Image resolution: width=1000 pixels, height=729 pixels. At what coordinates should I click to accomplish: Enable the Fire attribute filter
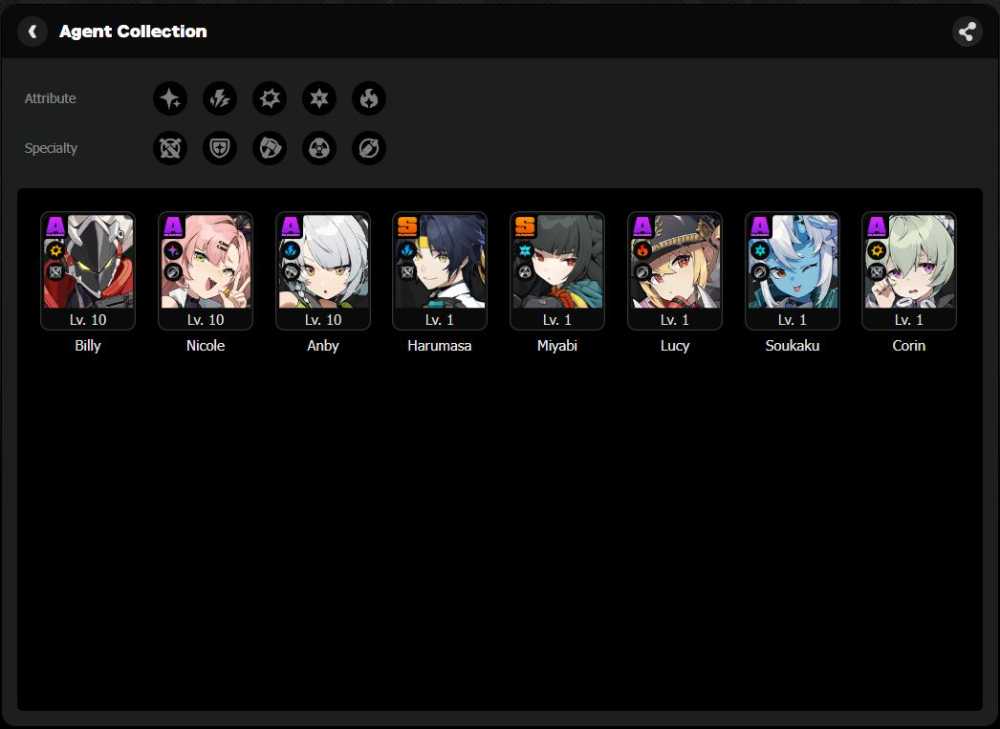pyautogui.click(x=369, y=98)
